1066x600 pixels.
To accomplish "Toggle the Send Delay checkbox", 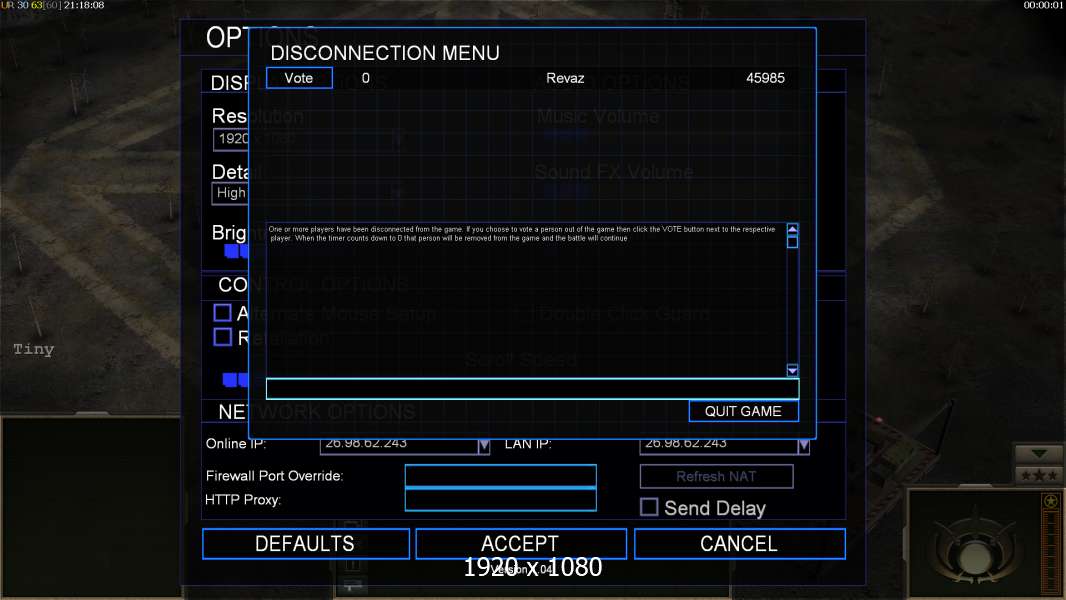I will (x=649, y=507).
